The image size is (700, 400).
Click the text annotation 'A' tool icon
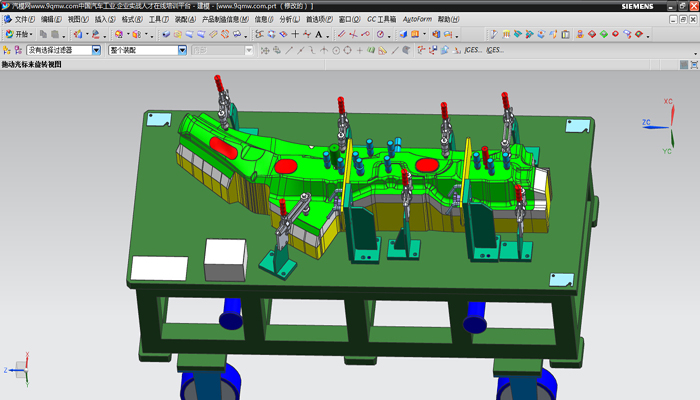(x=318, y=34)
